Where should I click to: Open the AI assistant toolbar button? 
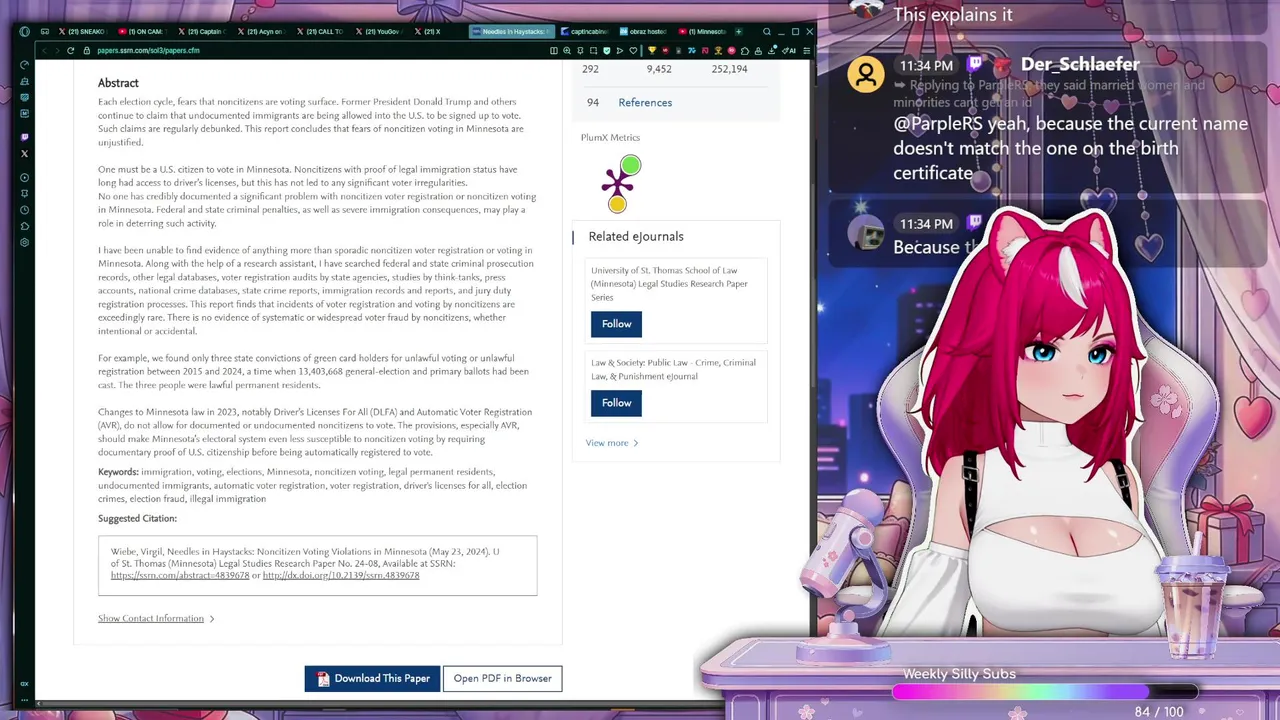[789, 50]
